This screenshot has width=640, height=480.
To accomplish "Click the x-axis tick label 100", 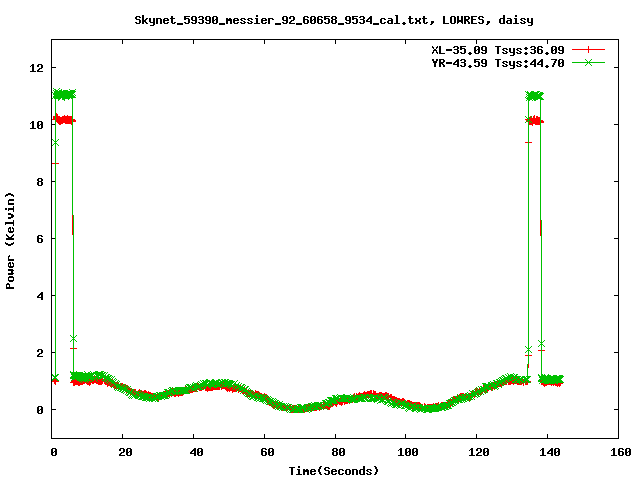I will [408, 452].
